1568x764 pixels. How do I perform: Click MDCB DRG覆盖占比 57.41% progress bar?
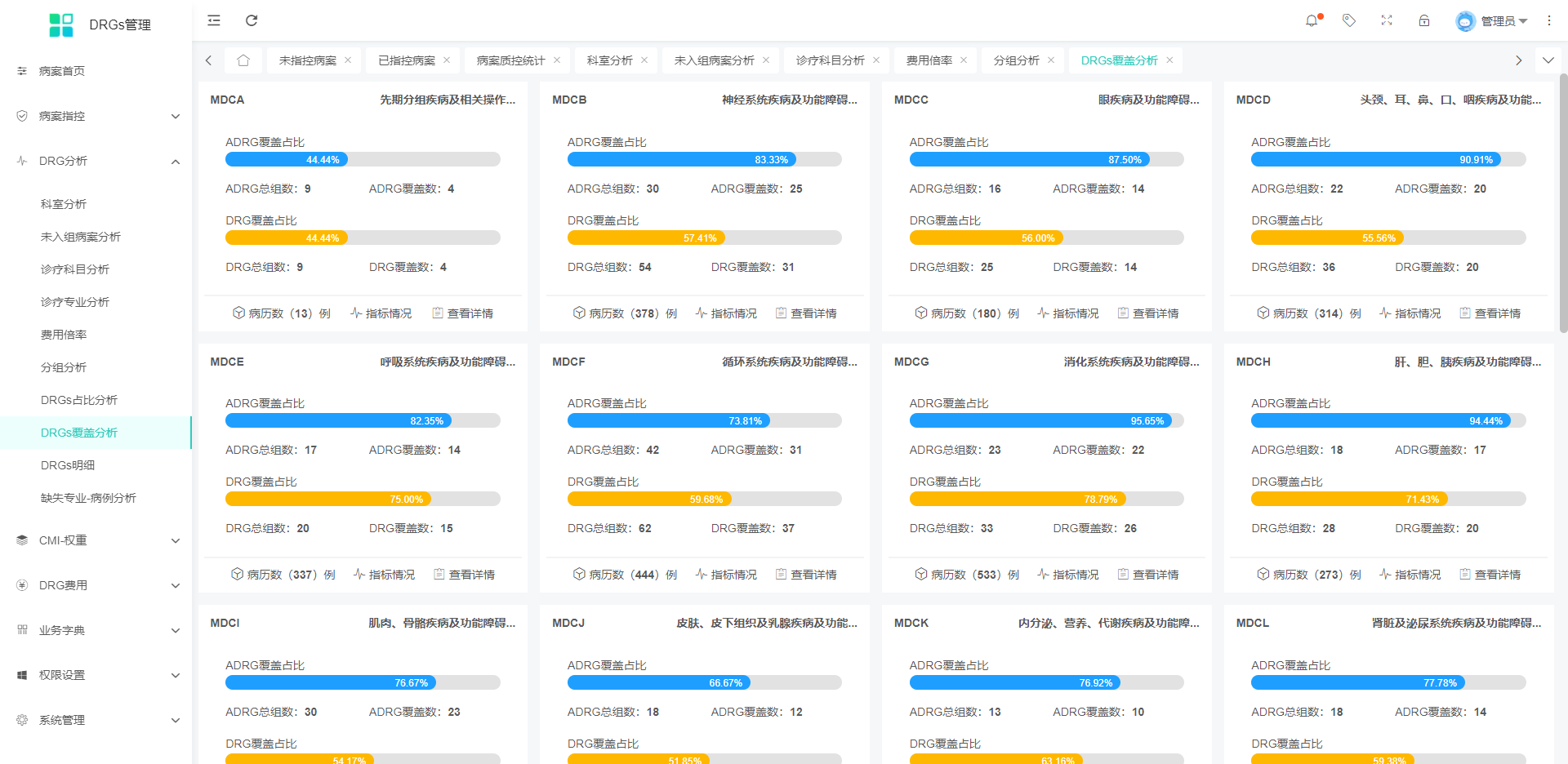click(x=705, y=238)
